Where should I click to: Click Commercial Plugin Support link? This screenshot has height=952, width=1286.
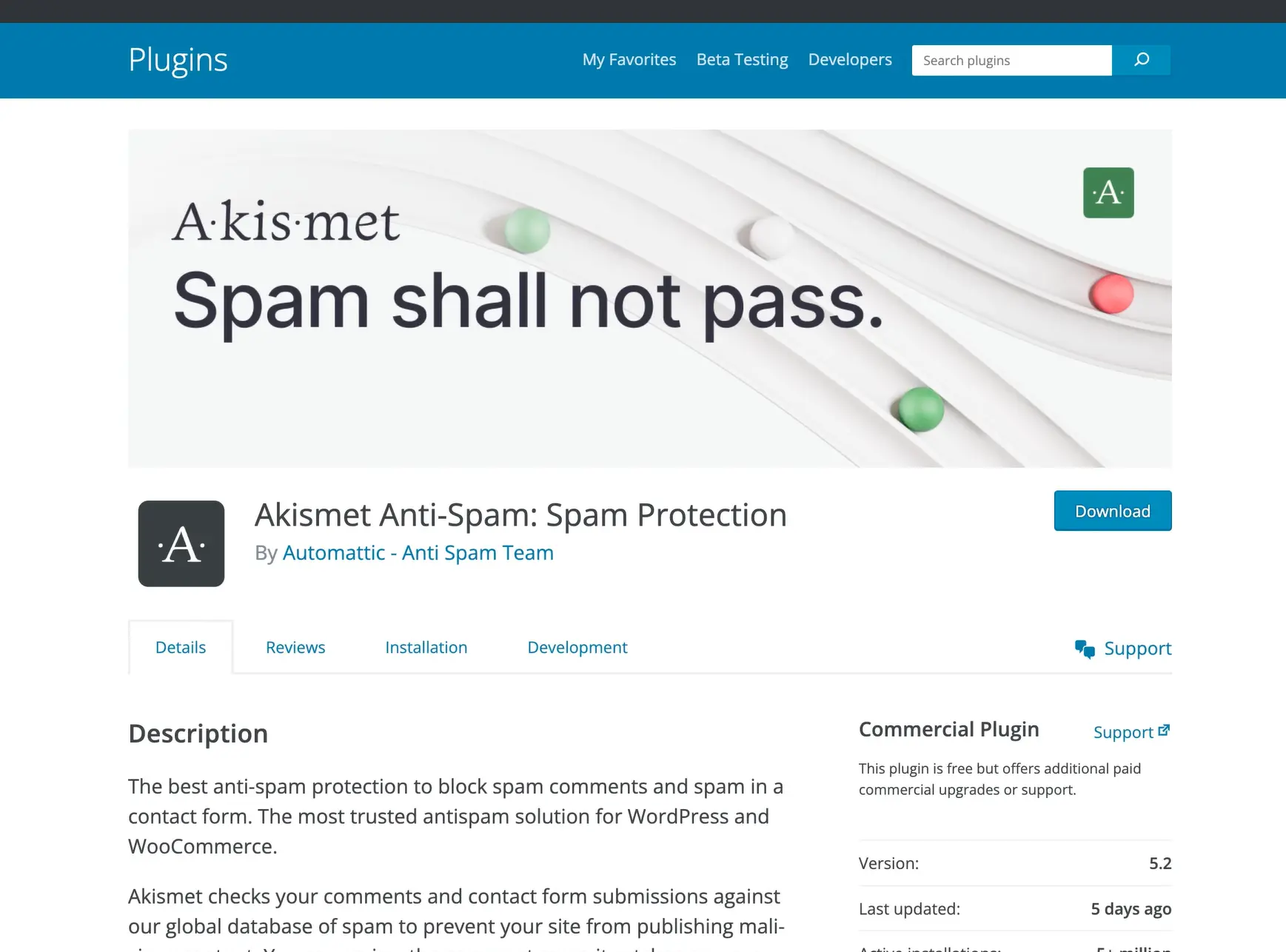point(1122,732)
